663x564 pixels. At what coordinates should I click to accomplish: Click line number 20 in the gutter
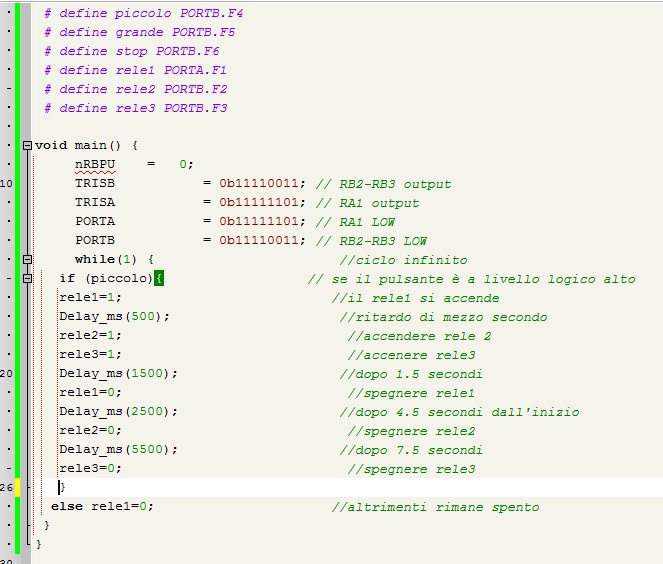coord(7,373)
